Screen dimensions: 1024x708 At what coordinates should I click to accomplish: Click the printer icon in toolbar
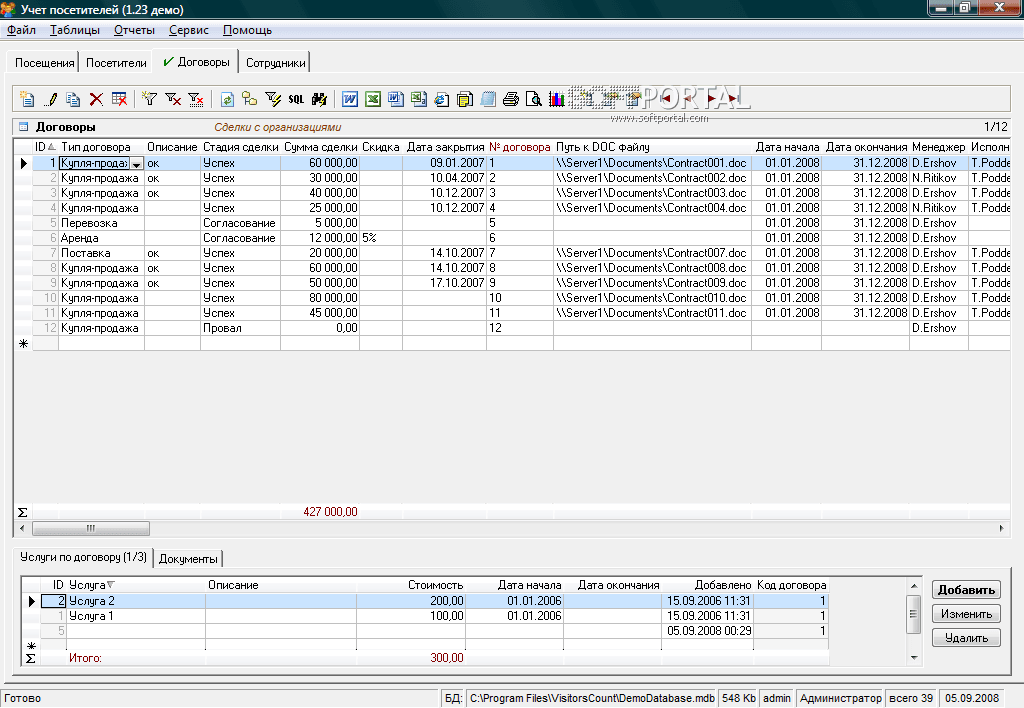pyautogui.click(x=511, y=99)
